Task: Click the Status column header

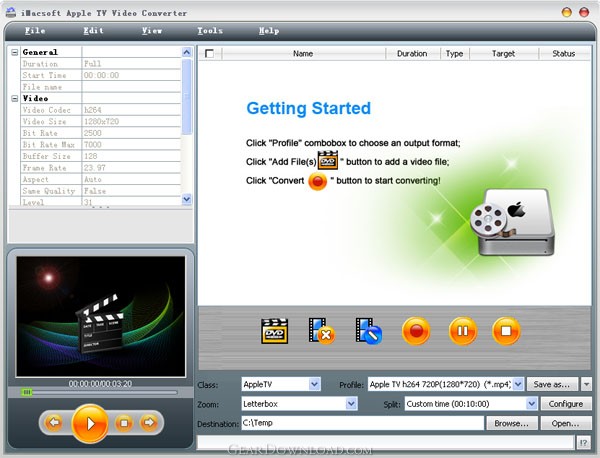Action: click(x=564, y=54)
